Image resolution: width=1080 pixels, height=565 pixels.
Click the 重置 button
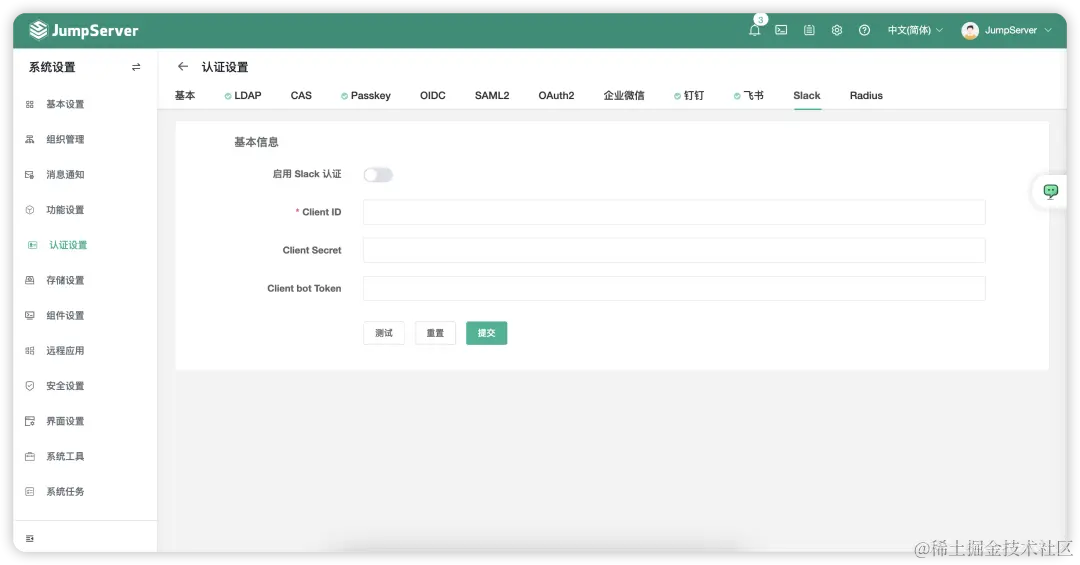coord(435,333)
